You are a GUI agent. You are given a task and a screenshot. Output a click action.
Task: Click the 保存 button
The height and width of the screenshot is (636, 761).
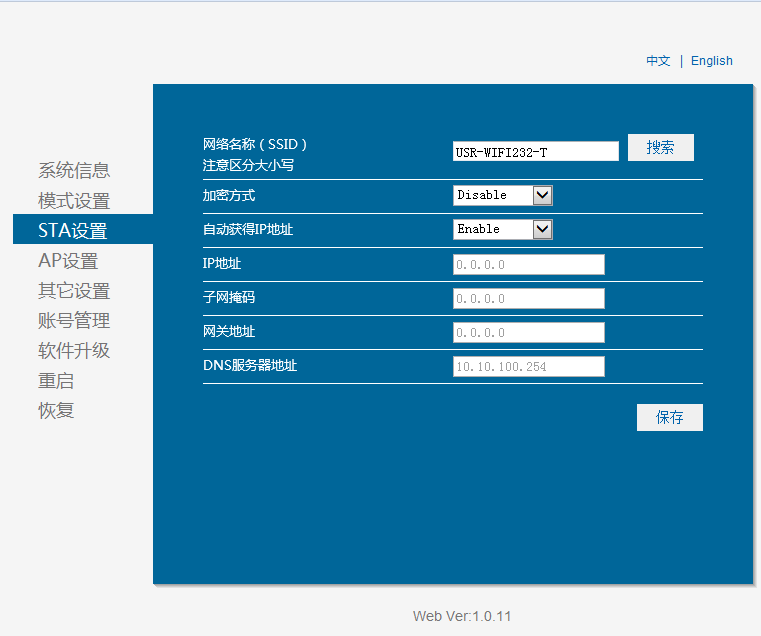(669, 418)
